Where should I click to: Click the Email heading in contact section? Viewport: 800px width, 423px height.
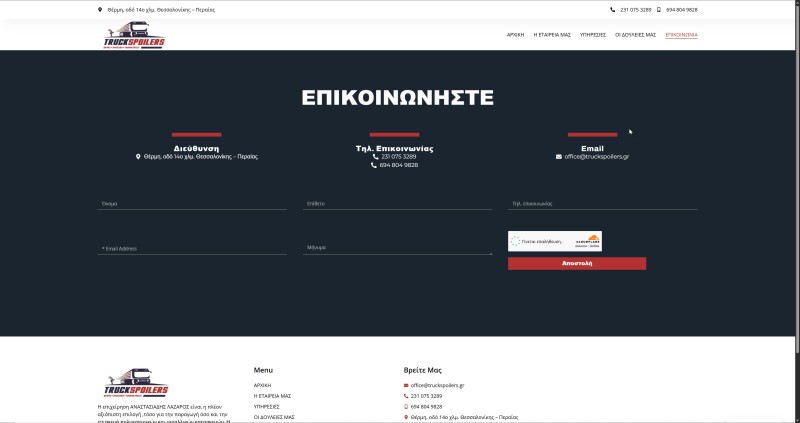(x=592, y=148)
